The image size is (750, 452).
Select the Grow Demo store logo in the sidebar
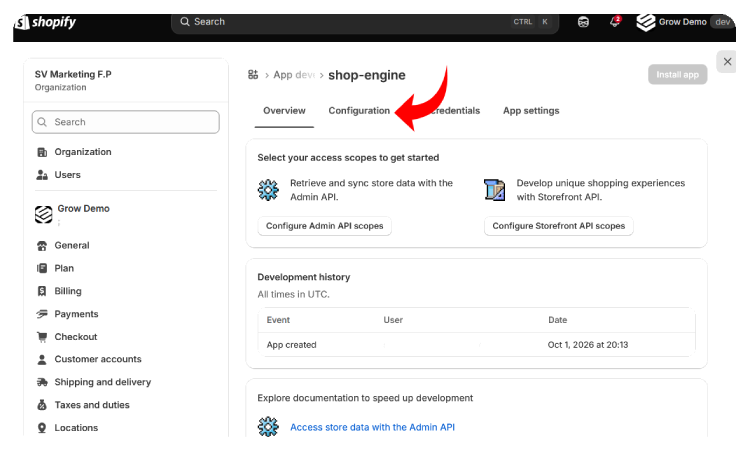pos(44,214)
